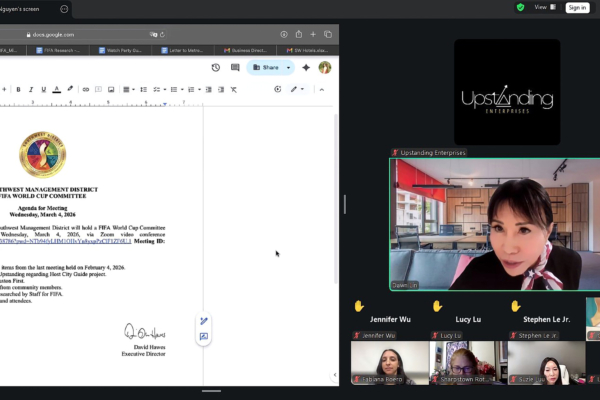Toggle italic formatting

31,89
